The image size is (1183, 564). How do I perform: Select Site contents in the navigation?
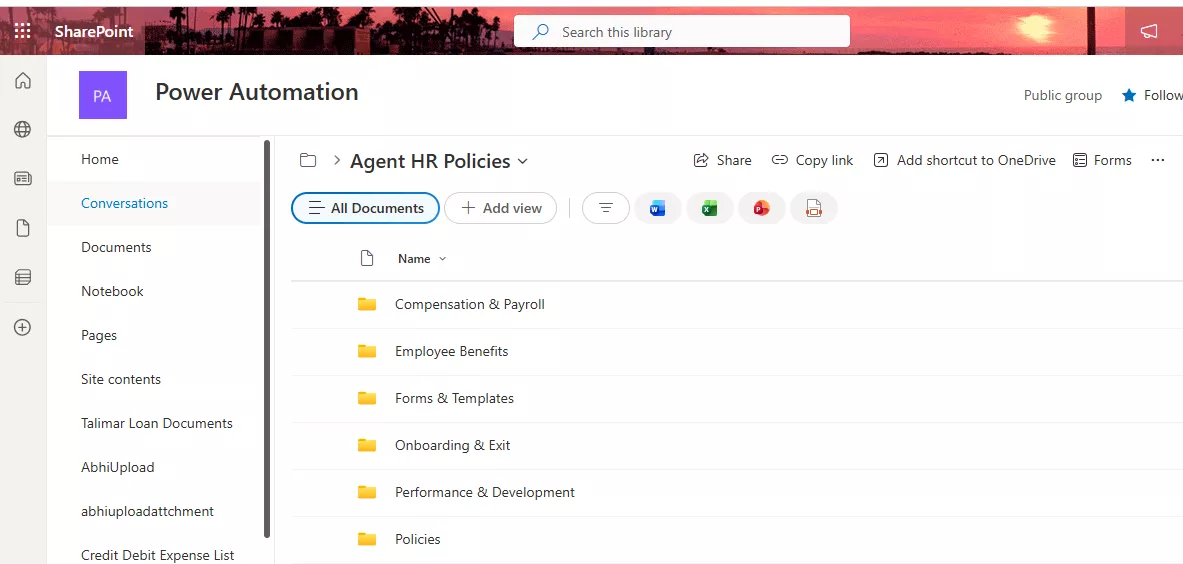pyautogui.click(x=121, y=379)
